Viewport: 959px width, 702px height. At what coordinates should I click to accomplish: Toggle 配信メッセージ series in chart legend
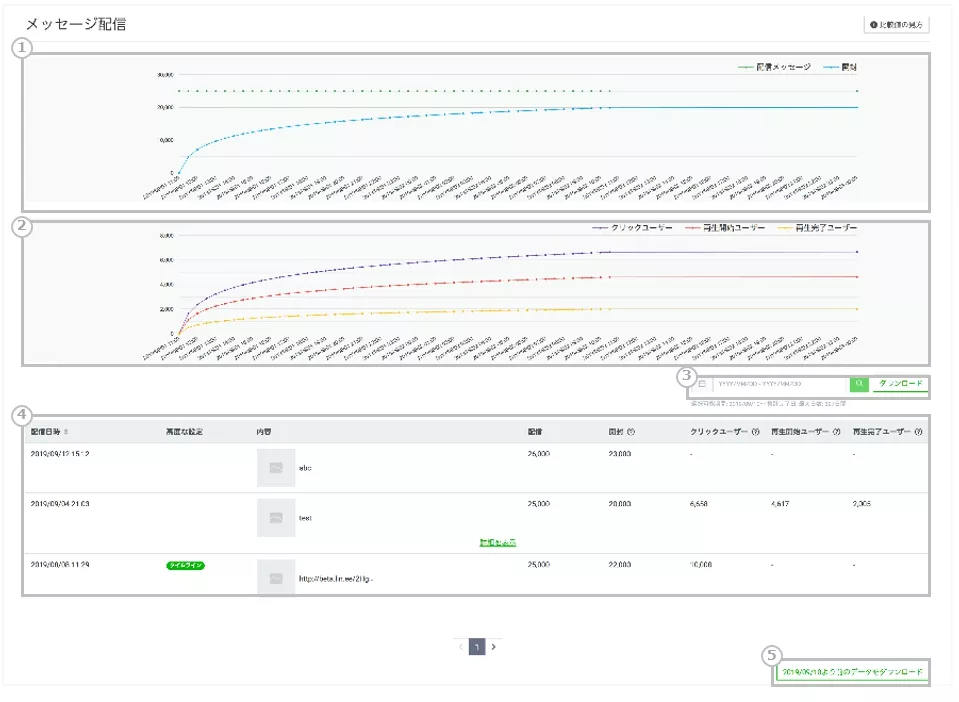tap(774, 67)
